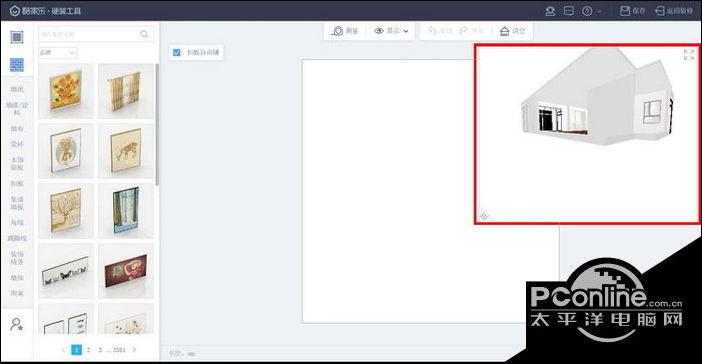Jump to last page 3381
This screenshot has width=702, height=364.
(119, 350)
